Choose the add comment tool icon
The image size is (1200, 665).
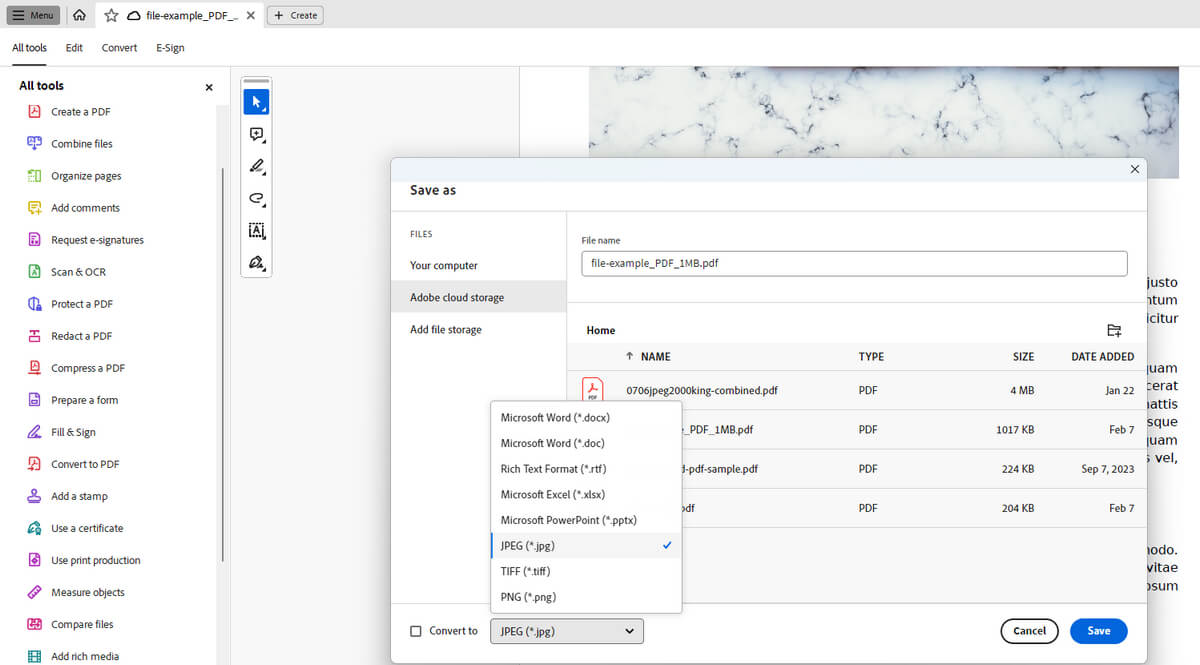click(x=256, y=134)
